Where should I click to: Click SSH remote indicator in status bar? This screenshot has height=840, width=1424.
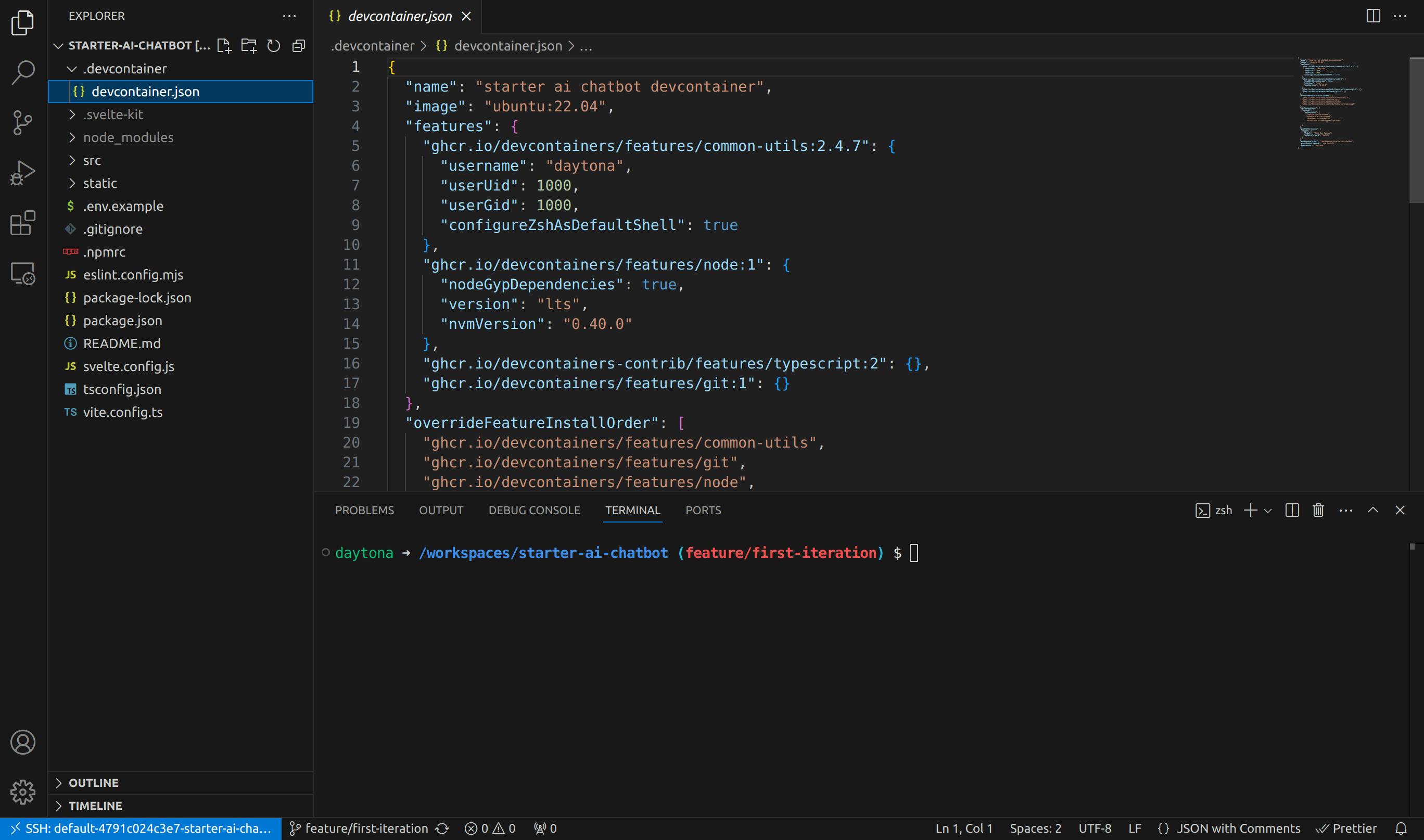(x=141, y=829)
